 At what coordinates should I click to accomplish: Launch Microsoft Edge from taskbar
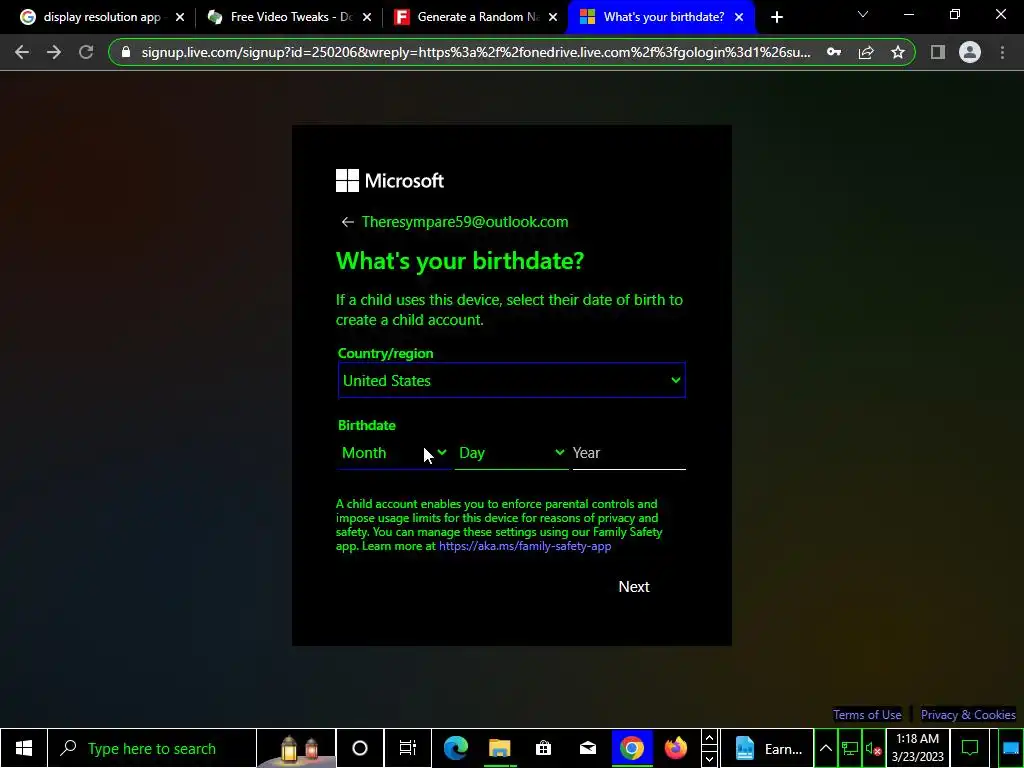456,748
